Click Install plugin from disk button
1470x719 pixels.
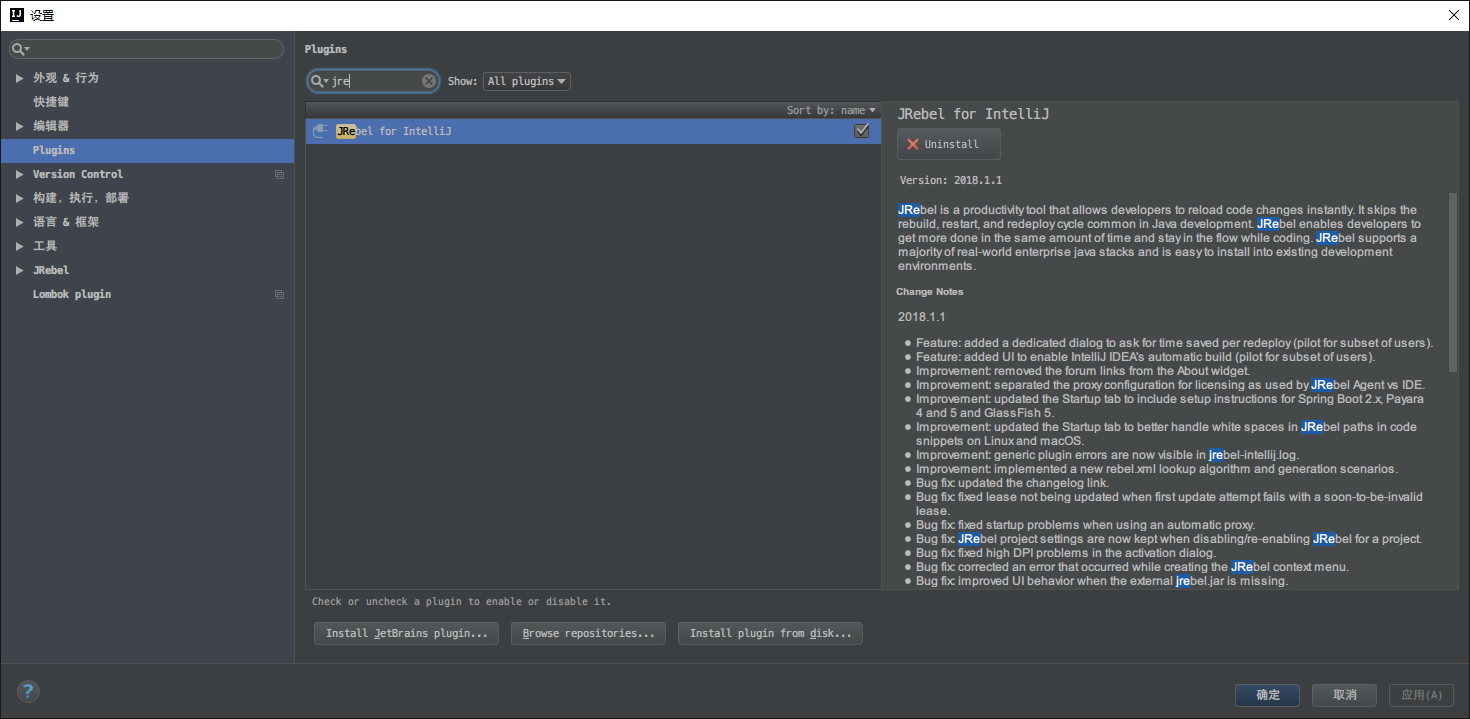pyautogui.click(x=770, y=633)
